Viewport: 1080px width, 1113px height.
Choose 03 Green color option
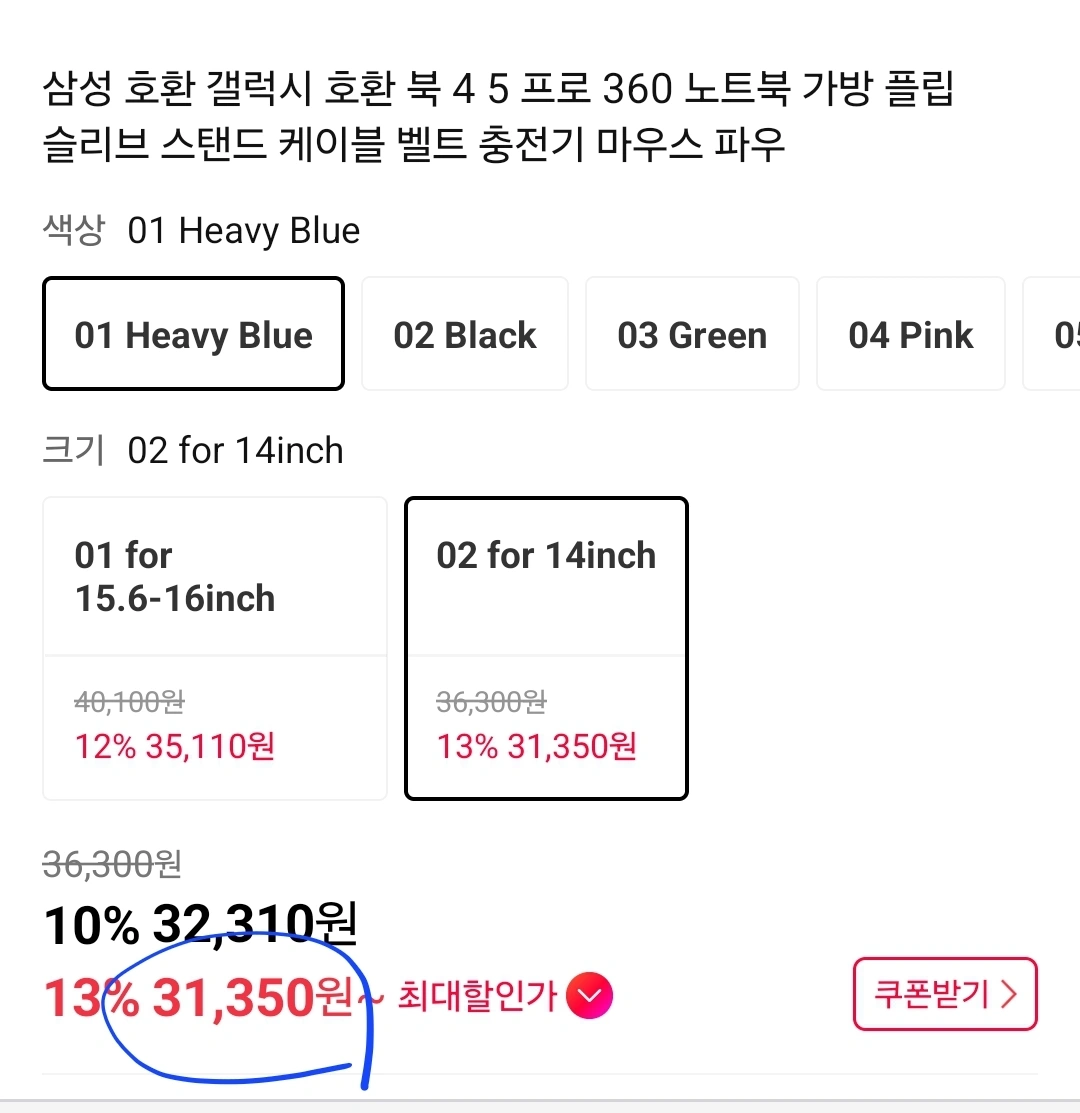click(x=692, y=334)
